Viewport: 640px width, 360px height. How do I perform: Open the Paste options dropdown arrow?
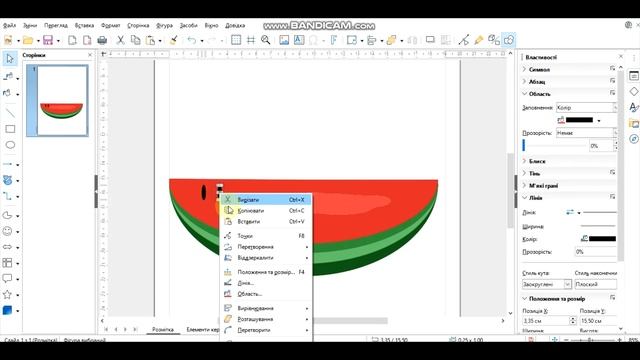click(x=160, y=40)
